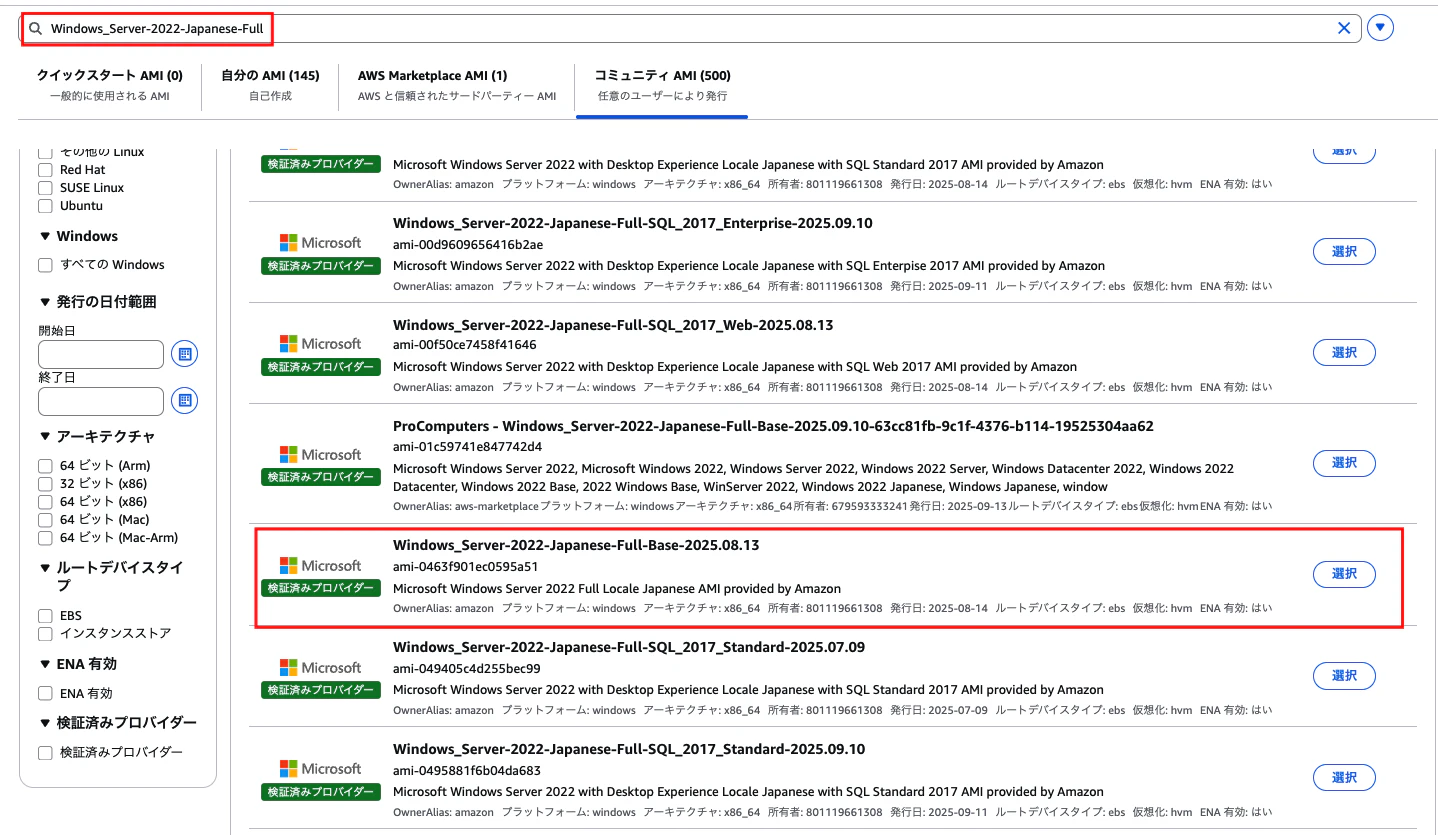
Task: Click the verified provider badge on the SQL_2017_Enterprise row
Action: coord(321,266)
